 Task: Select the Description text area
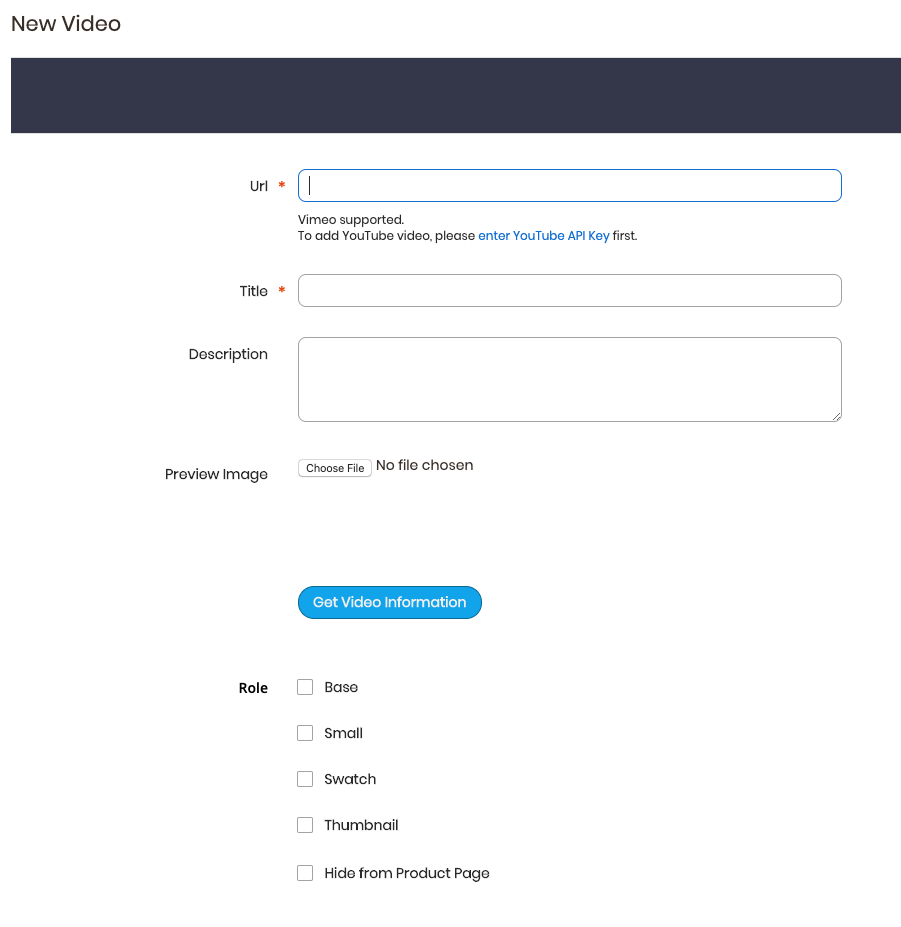569,380
